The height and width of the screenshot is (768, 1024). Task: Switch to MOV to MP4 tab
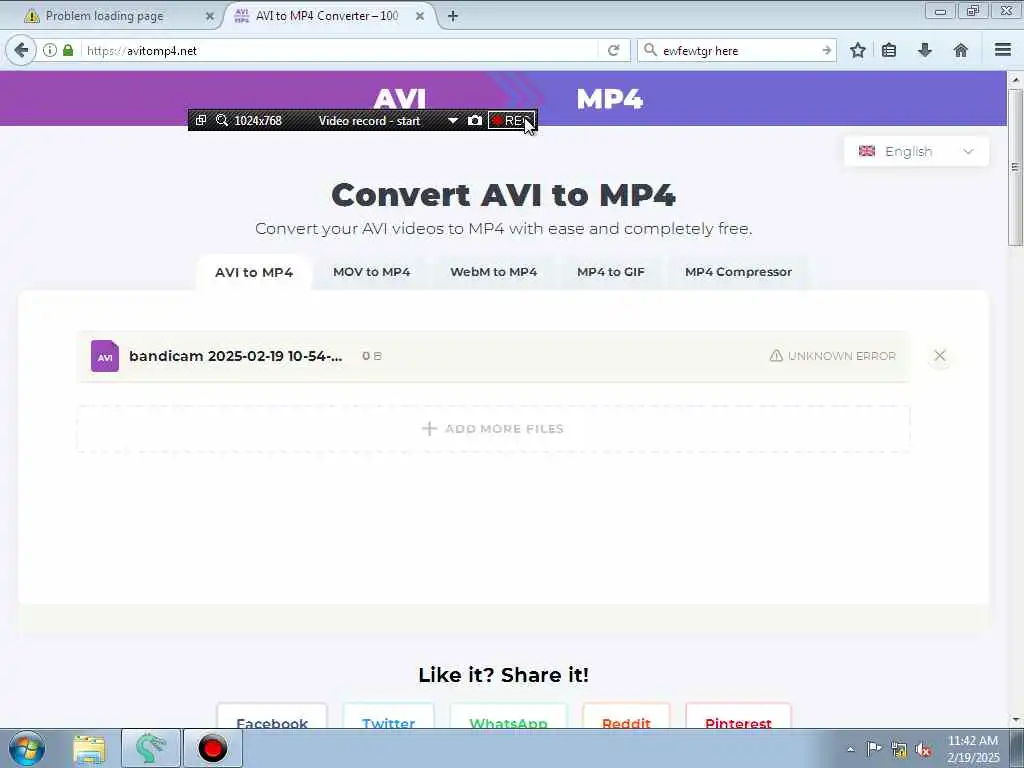click(x=372, y=272)
